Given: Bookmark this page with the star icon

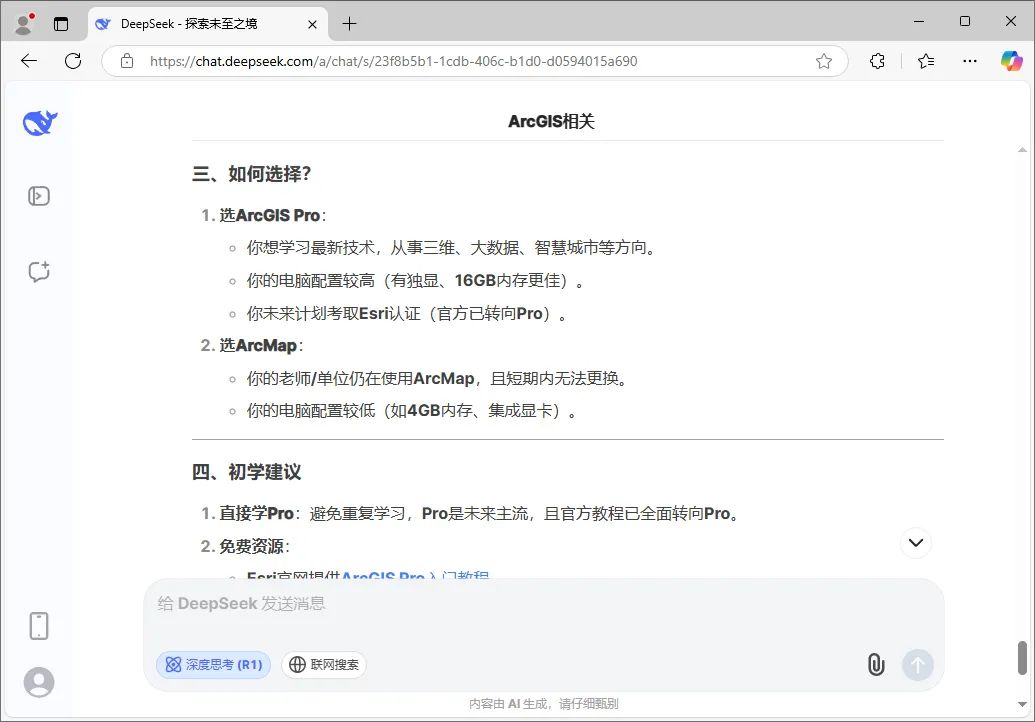Looking at the screenshot, I should click(x=823, y=61).
